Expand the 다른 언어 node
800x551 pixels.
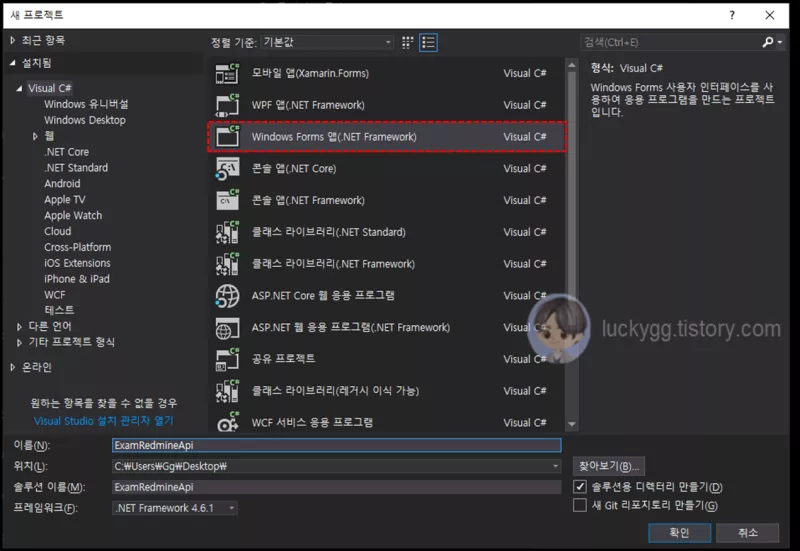pos(19,327)
